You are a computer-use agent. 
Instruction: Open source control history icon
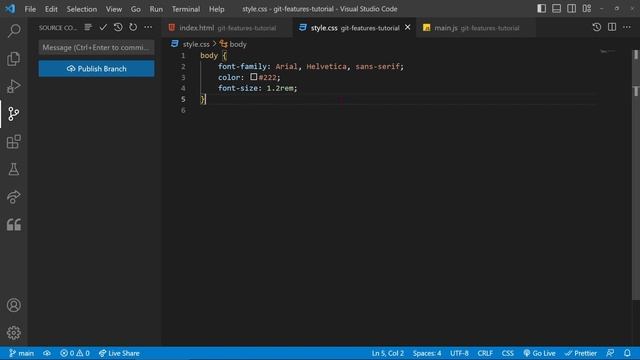point(118,27)
